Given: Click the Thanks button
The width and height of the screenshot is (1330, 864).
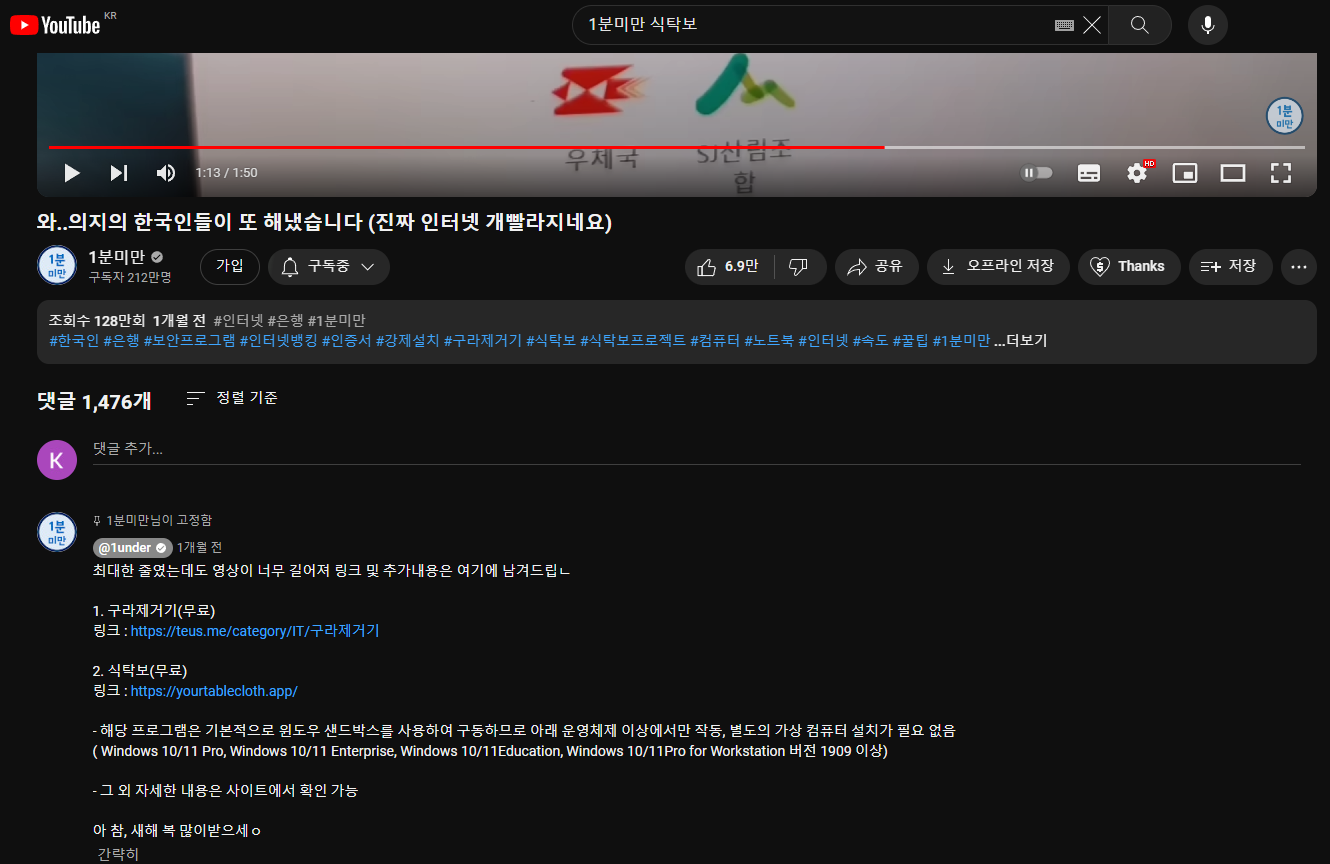Looking at the screenshot, I should (1129, 267).
